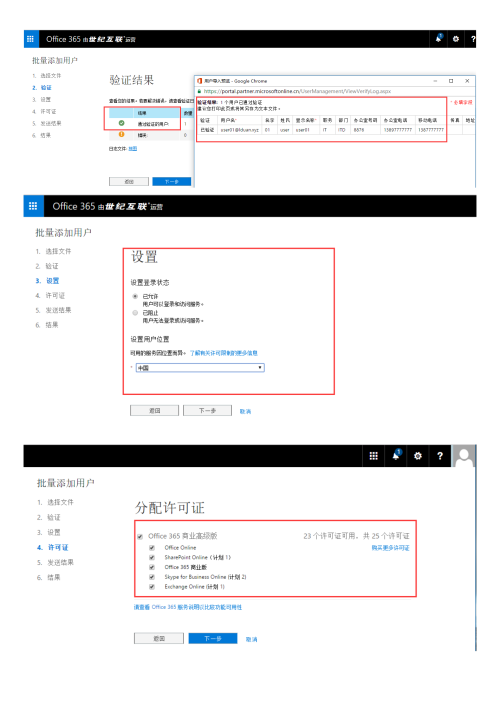
Task: Toggle the Office Online checkbox
Action: pos(152,548)
